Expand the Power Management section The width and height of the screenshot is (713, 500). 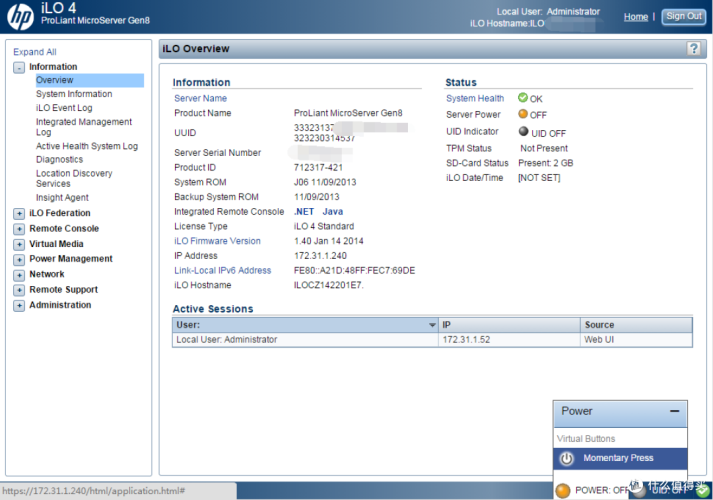[19, 260]
